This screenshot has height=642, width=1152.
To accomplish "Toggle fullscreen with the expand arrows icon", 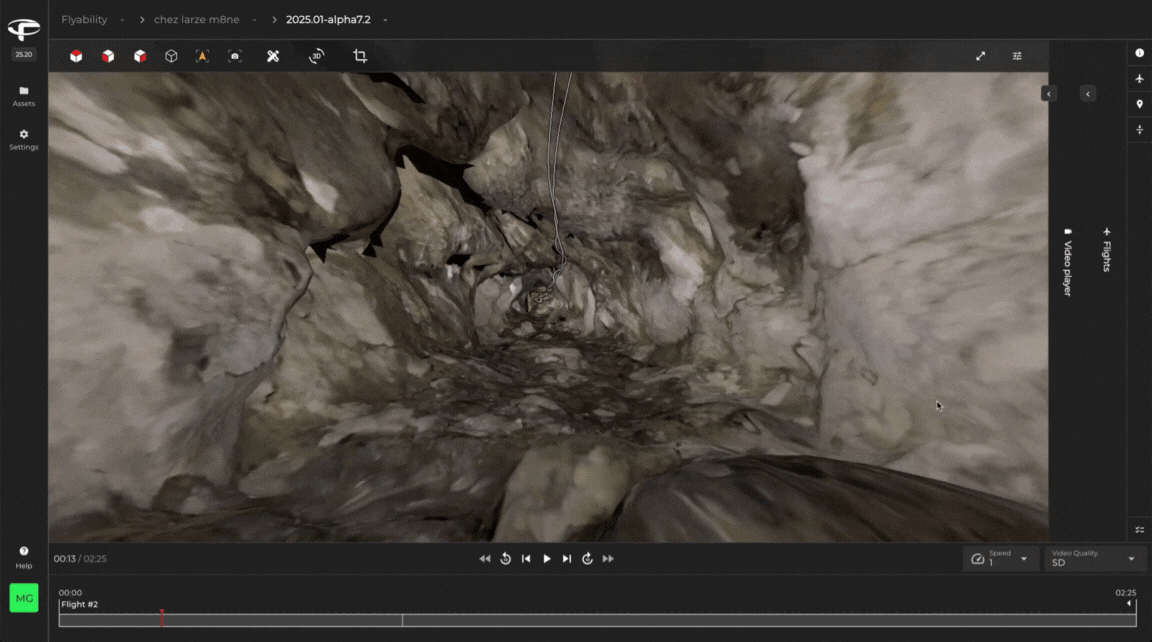I will (x=980, y=57).
